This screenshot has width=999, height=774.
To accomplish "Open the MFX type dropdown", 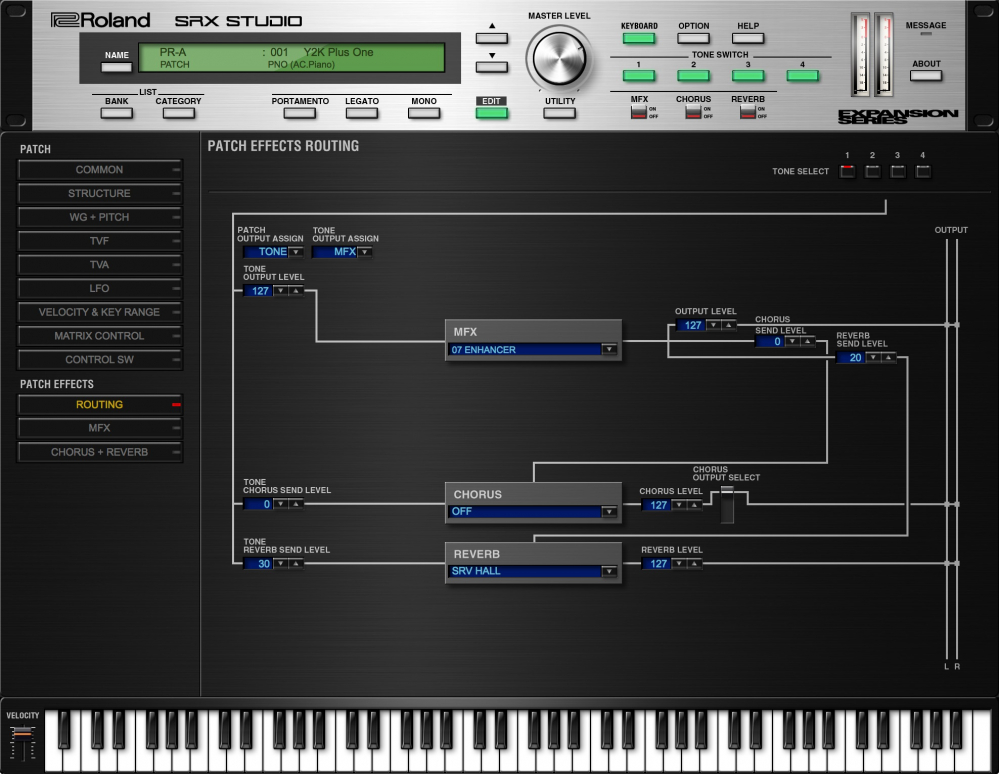I will click(x=608, y=350).
